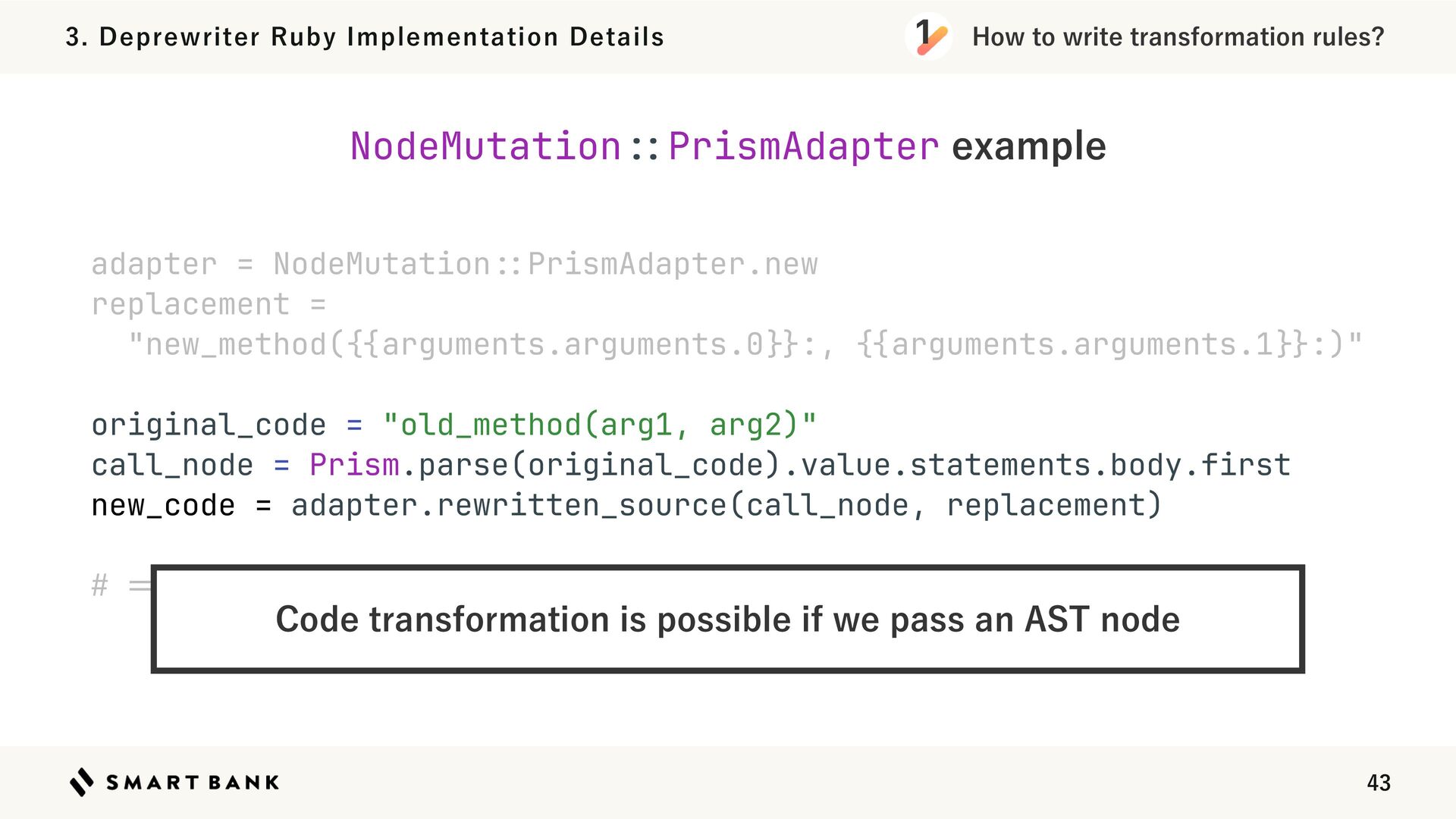This screenshot has width=1456, height=819.
Task: Click the green "old_method(arg1, arg2)" string
Action: 600,425
